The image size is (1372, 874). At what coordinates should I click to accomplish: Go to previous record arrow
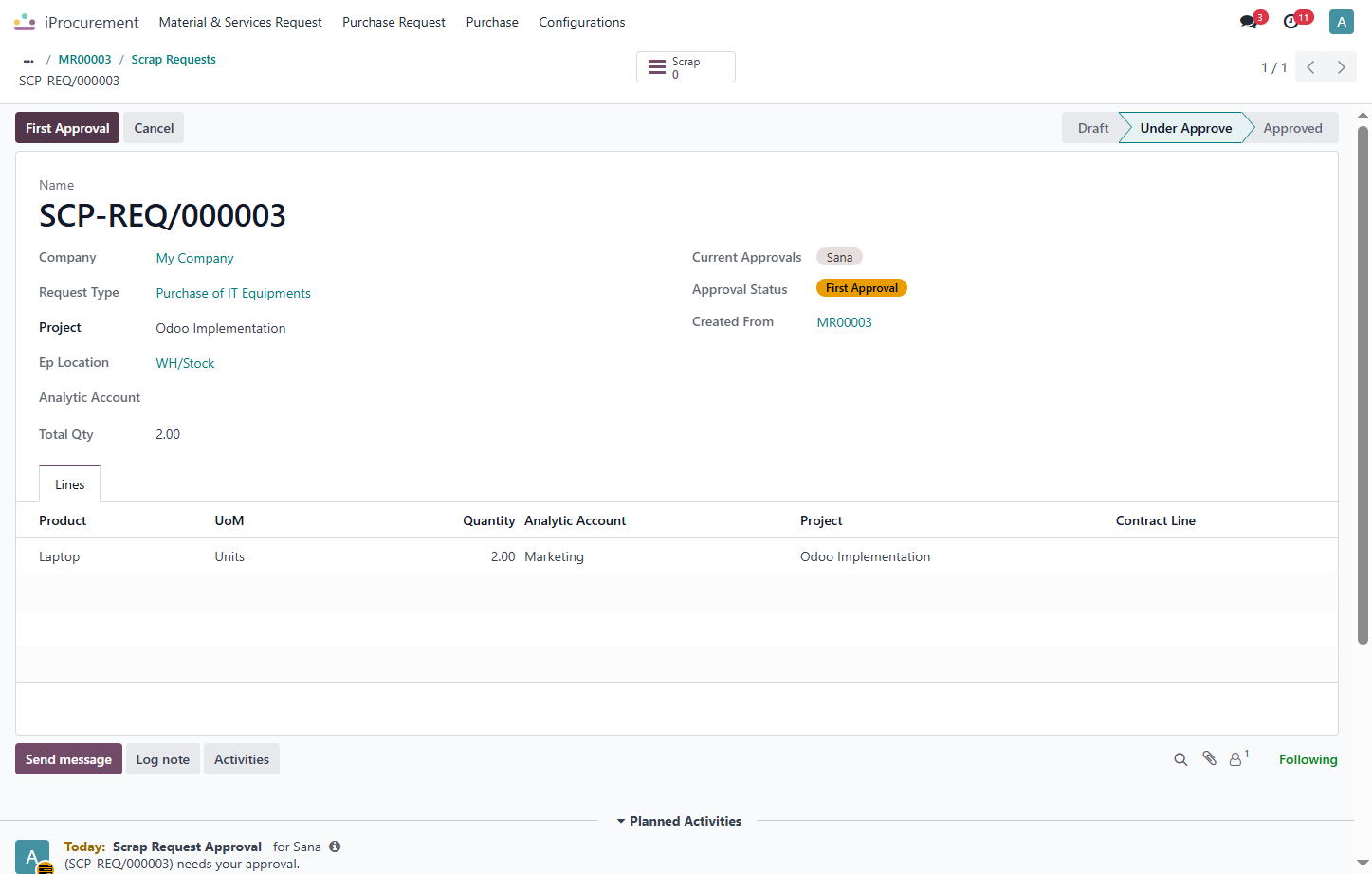(1310, 67)
